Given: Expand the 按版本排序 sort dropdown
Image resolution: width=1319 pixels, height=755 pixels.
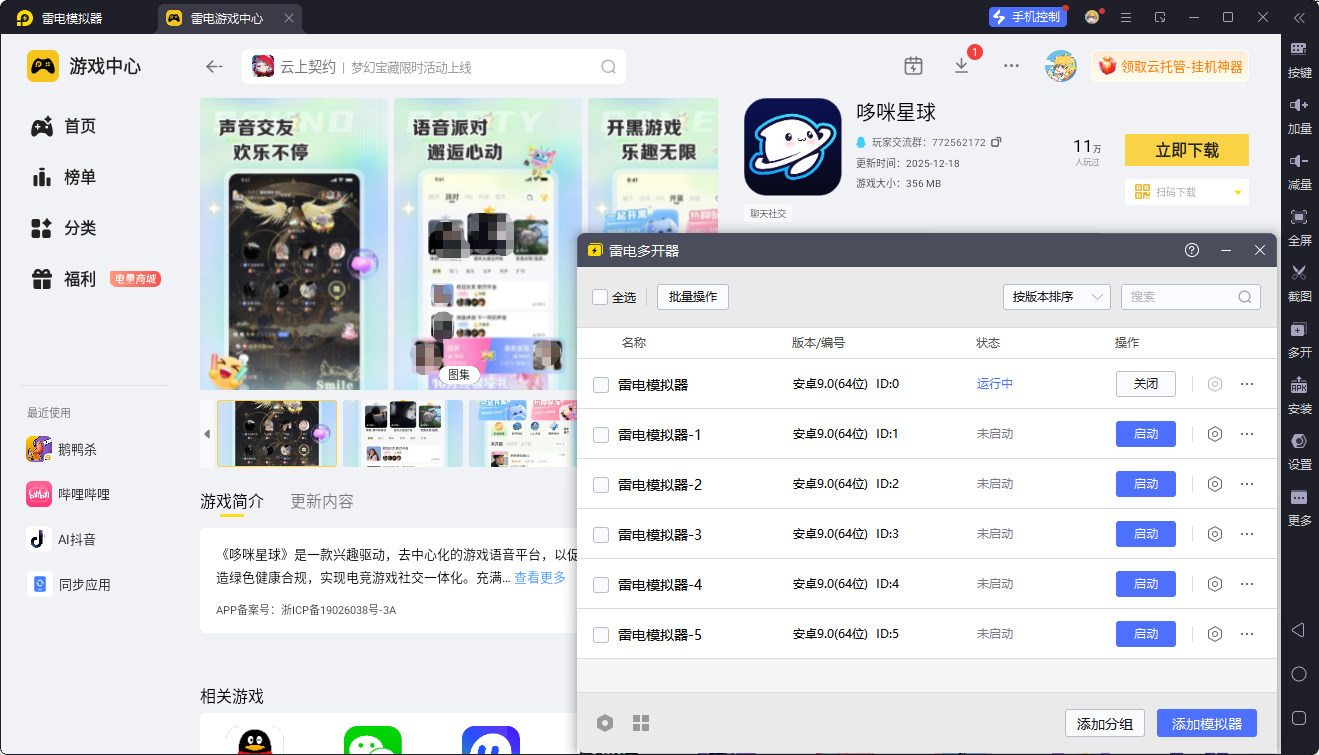Looking at the screenshot, I should [1056, 297].
